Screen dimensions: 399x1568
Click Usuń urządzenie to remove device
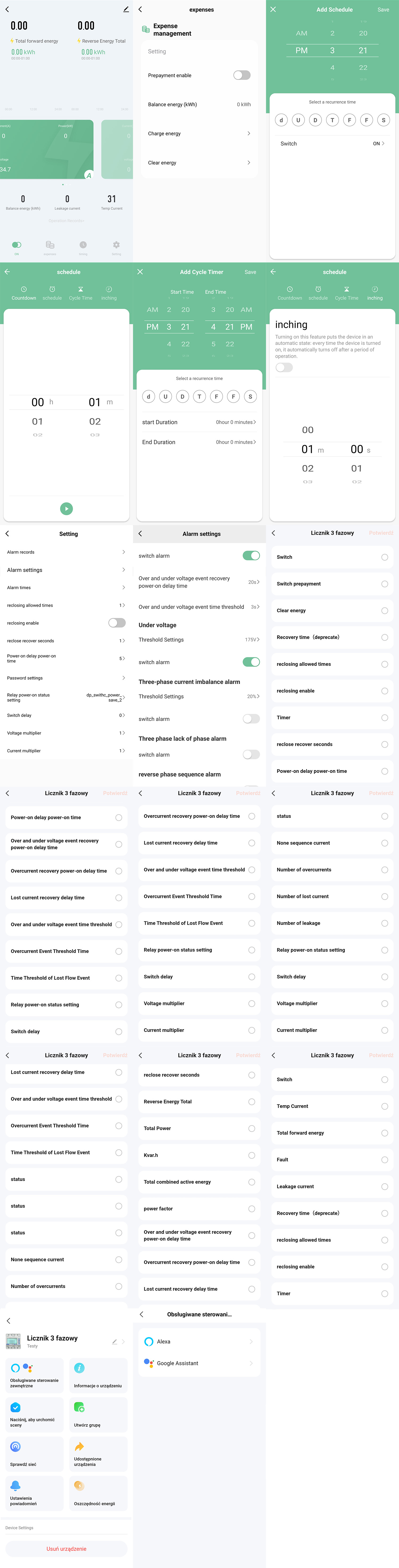(x=66, y=1549)
